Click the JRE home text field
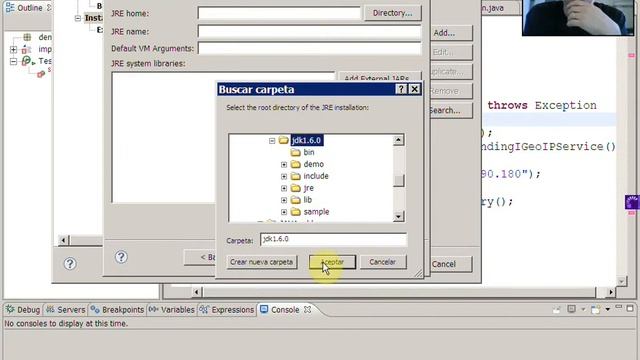 [x=279, y=13]
